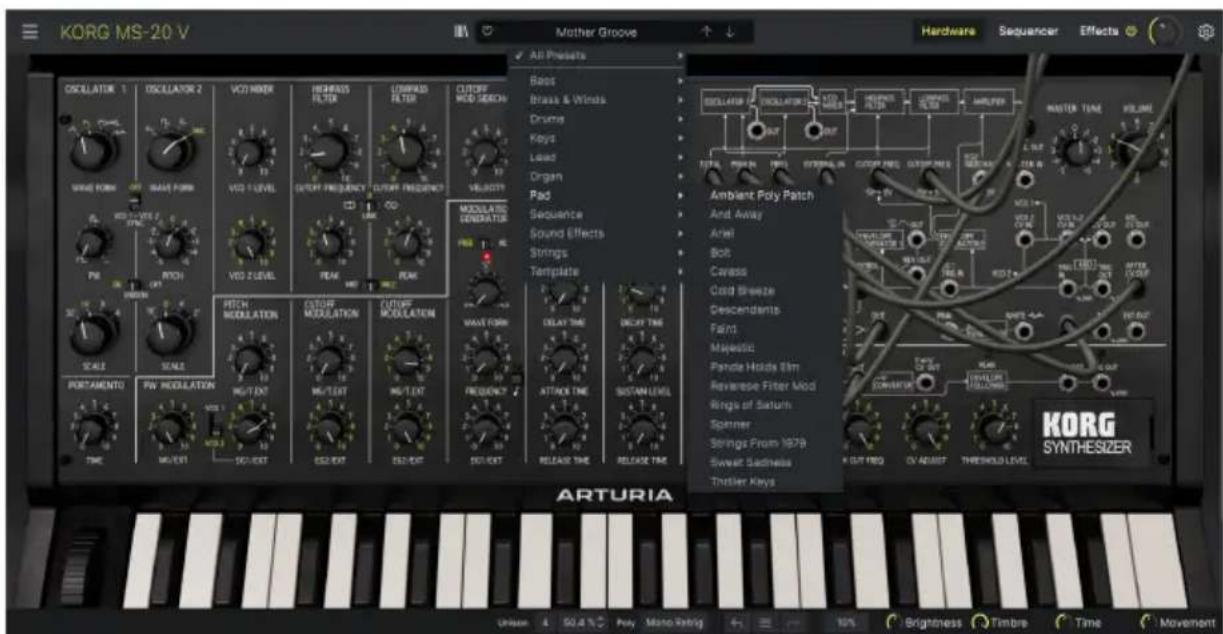
Task: Open the settings gear icon
Action: pos(1205,32)
